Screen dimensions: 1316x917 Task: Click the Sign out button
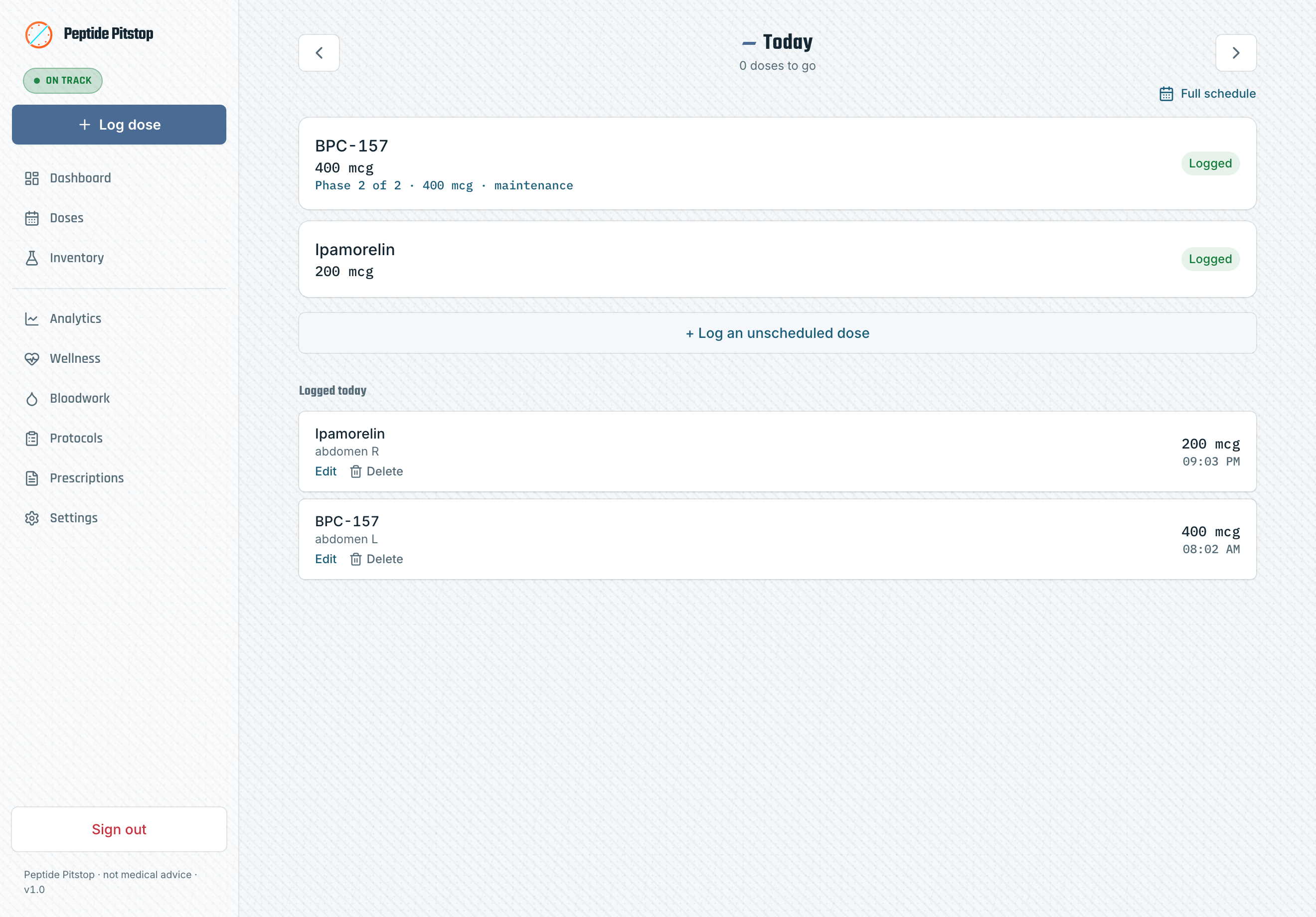point(119,829)
